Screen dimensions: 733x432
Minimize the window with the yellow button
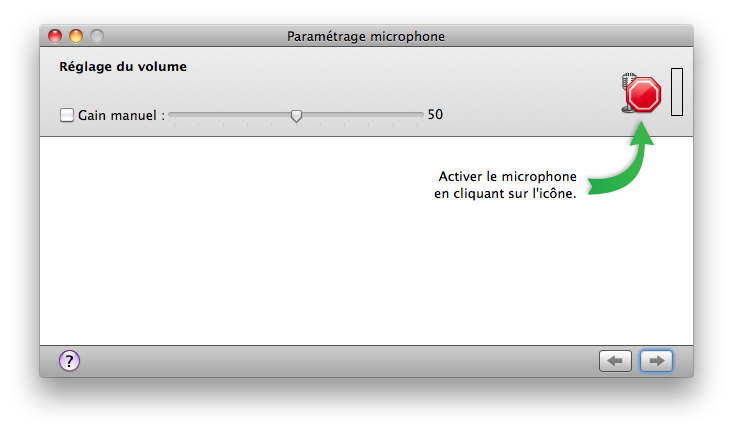76,36
